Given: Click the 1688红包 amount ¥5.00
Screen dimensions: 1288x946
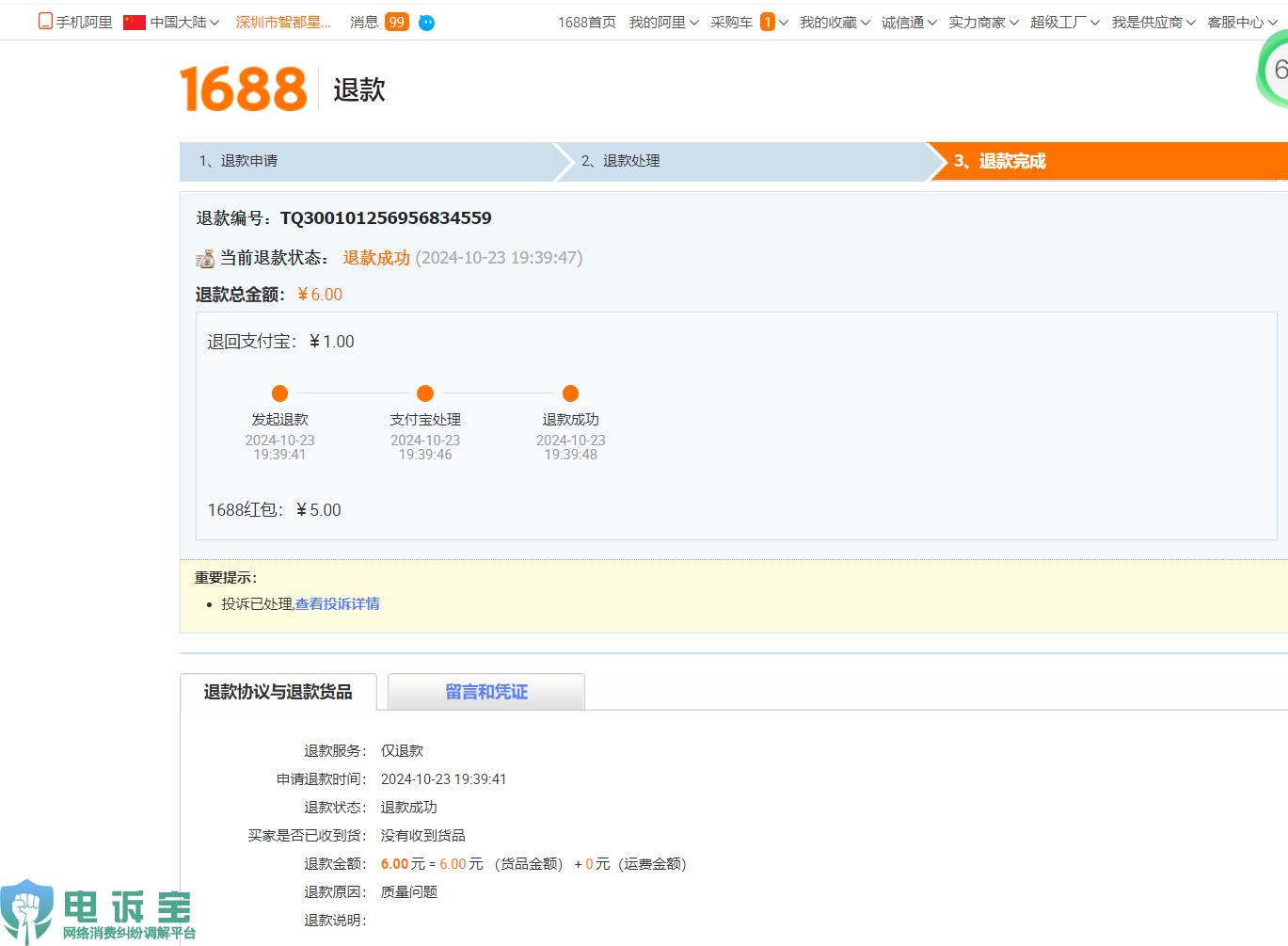Looking at the screenshot, I should tap(319, 510).
